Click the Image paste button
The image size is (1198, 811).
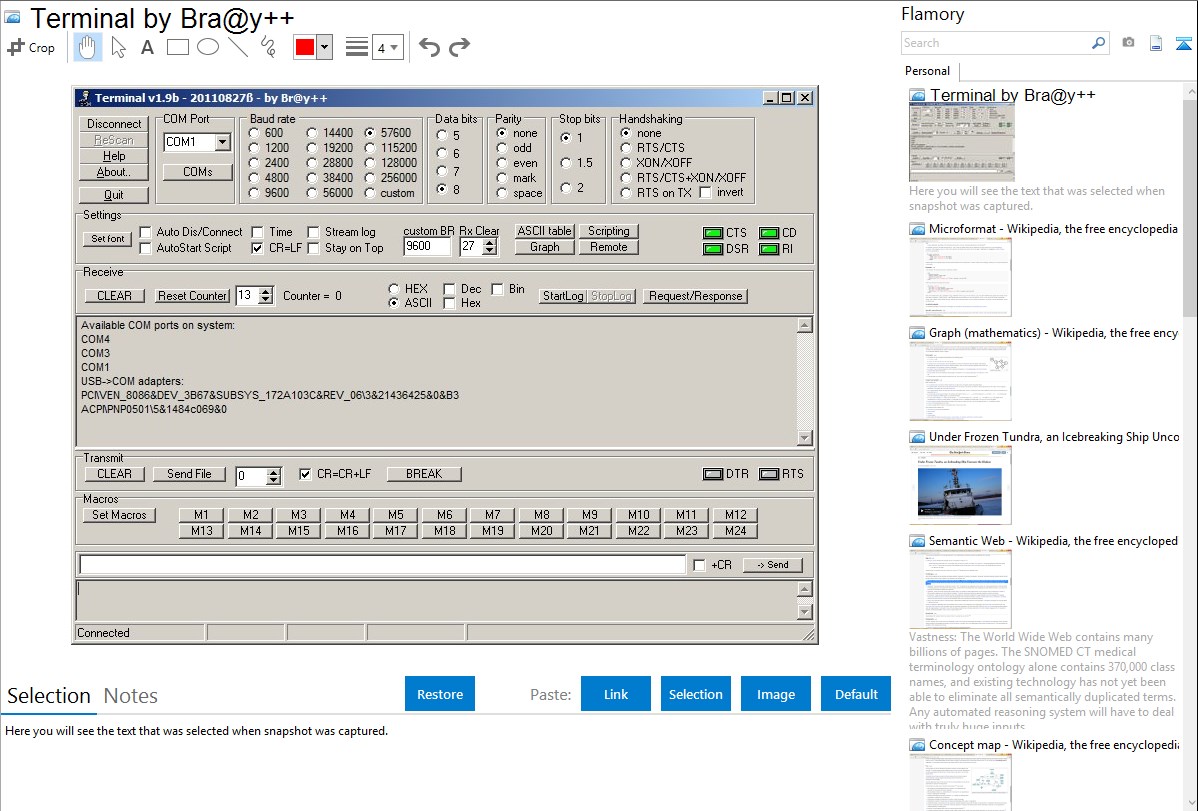click(776, 694)
